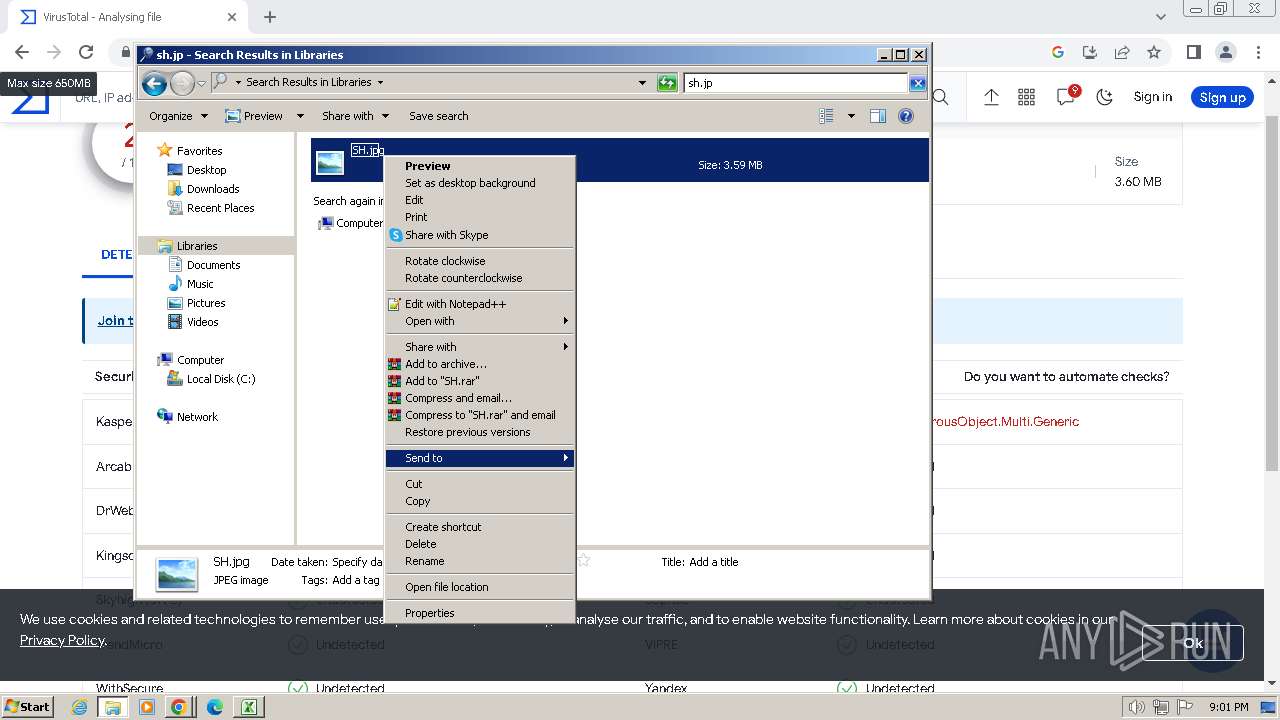Change view icon in Explorer toolbar
1280x720 pixels.
pos(826,116)
